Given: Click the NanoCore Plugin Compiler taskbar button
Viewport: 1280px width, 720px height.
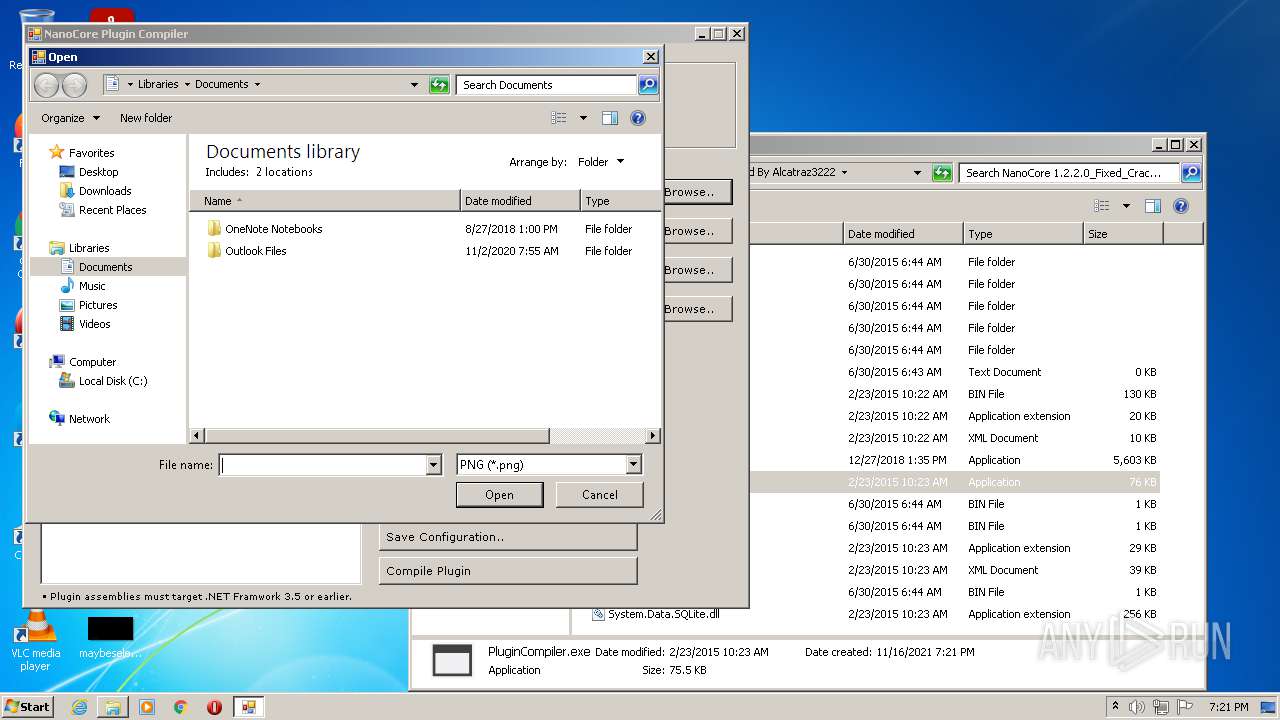Looking at the screenshot, I should pos(248,707).
